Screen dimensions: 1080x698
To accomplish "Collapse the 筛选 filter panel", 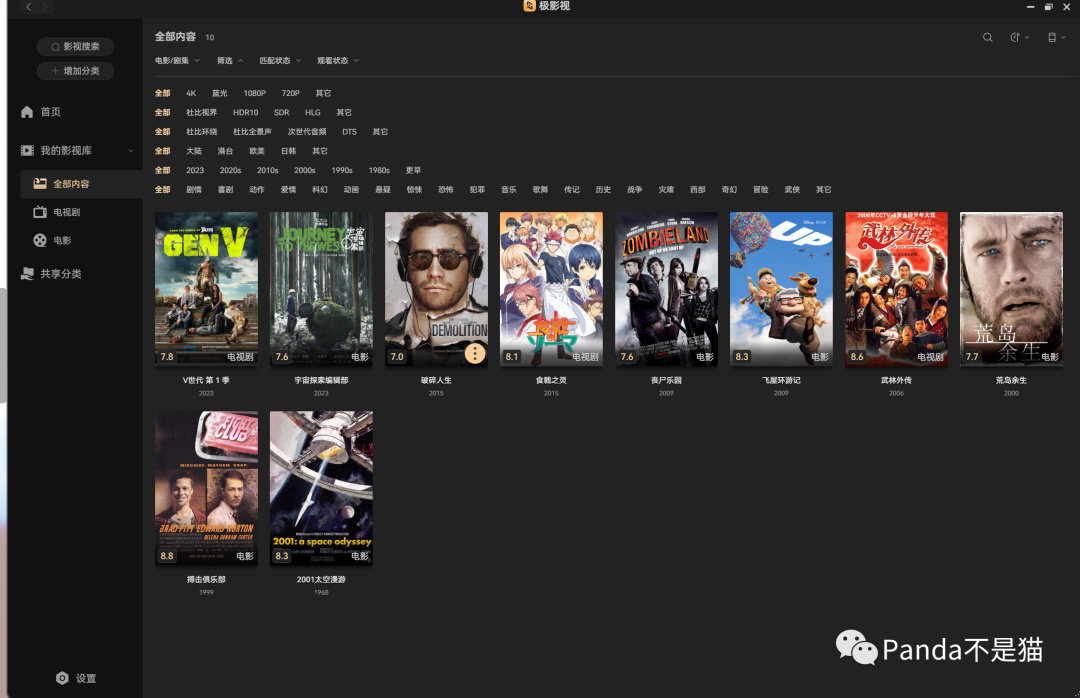I will tap(230, 61).
